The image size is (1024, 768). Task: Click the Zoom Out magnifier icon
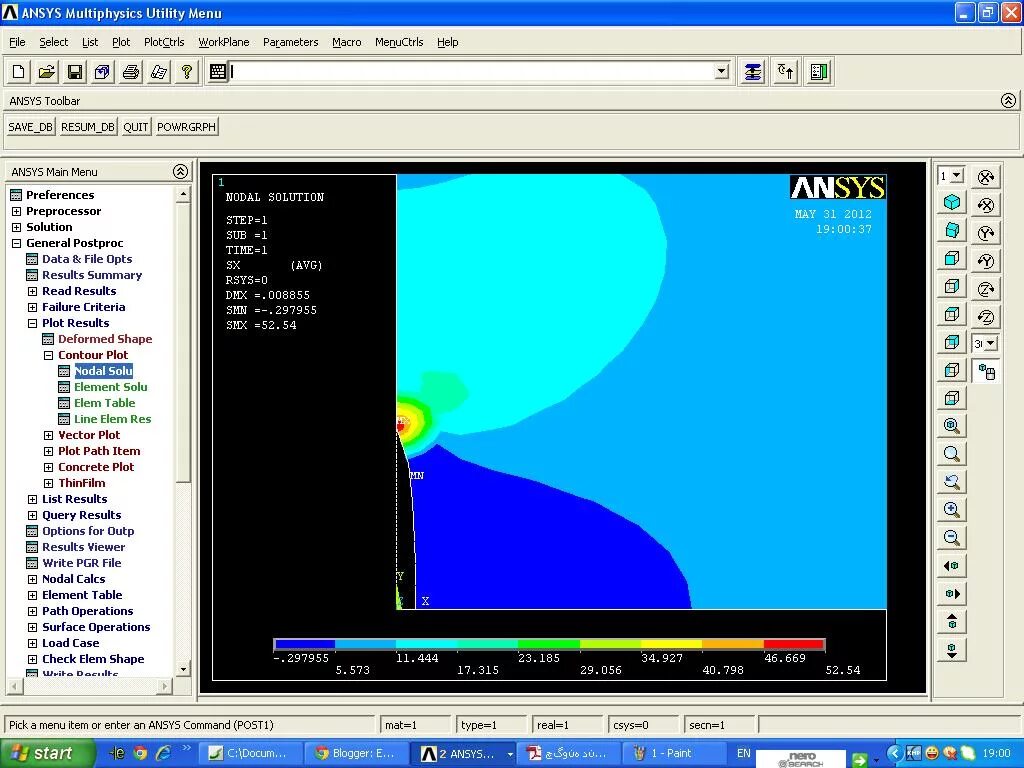(x=952, y=538)
